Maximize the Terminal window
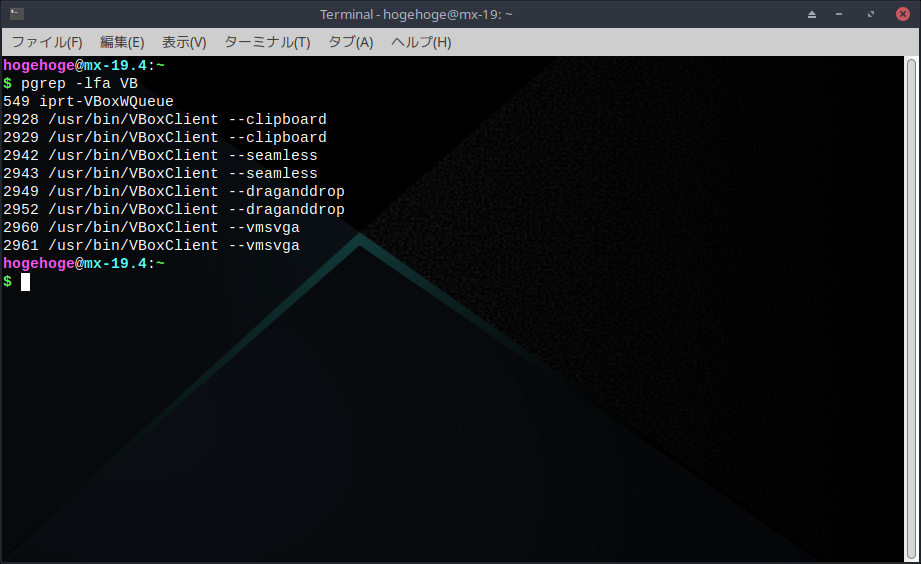This screenshot has width=921, height=564. [x=870, y=14]
